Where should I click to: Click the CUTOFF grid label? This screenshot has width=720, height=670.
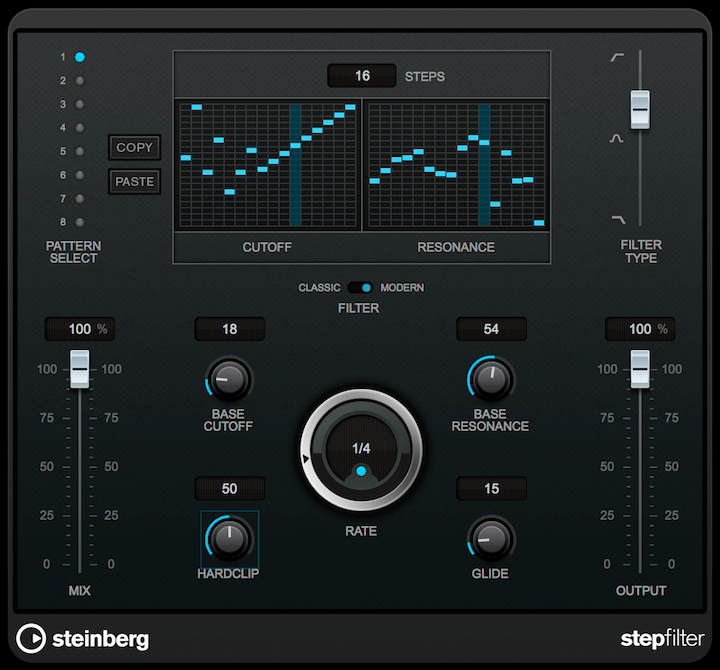tap(267, 248)
